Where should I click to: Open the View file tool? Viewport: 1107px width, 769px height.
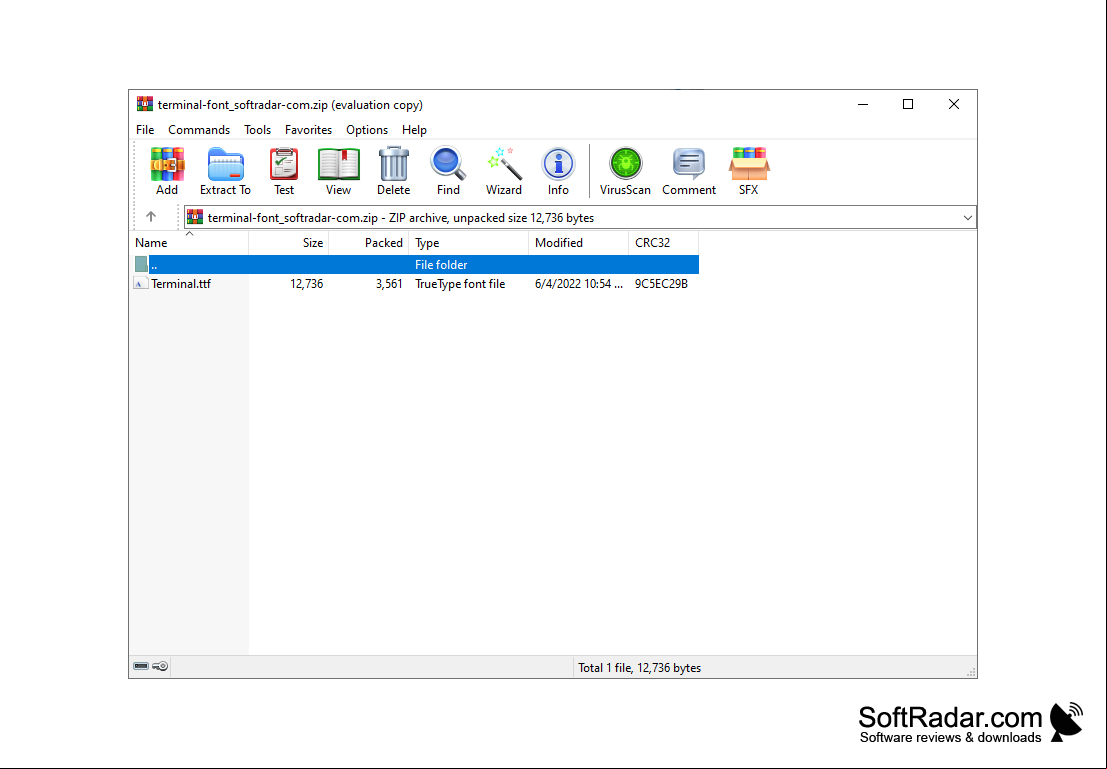point(338,164)
